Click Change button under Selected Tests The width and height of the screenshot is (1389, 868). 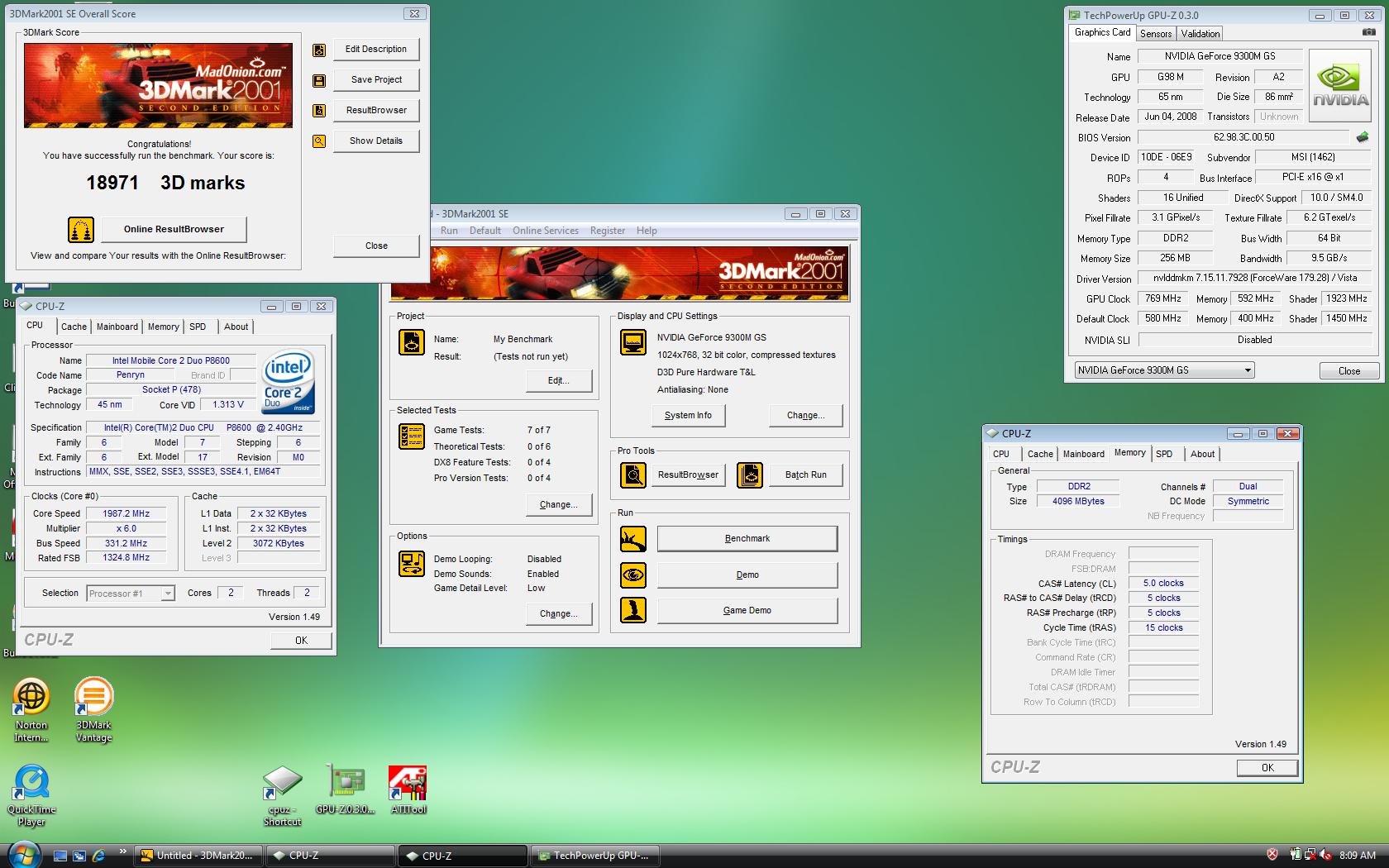[558, 505]
